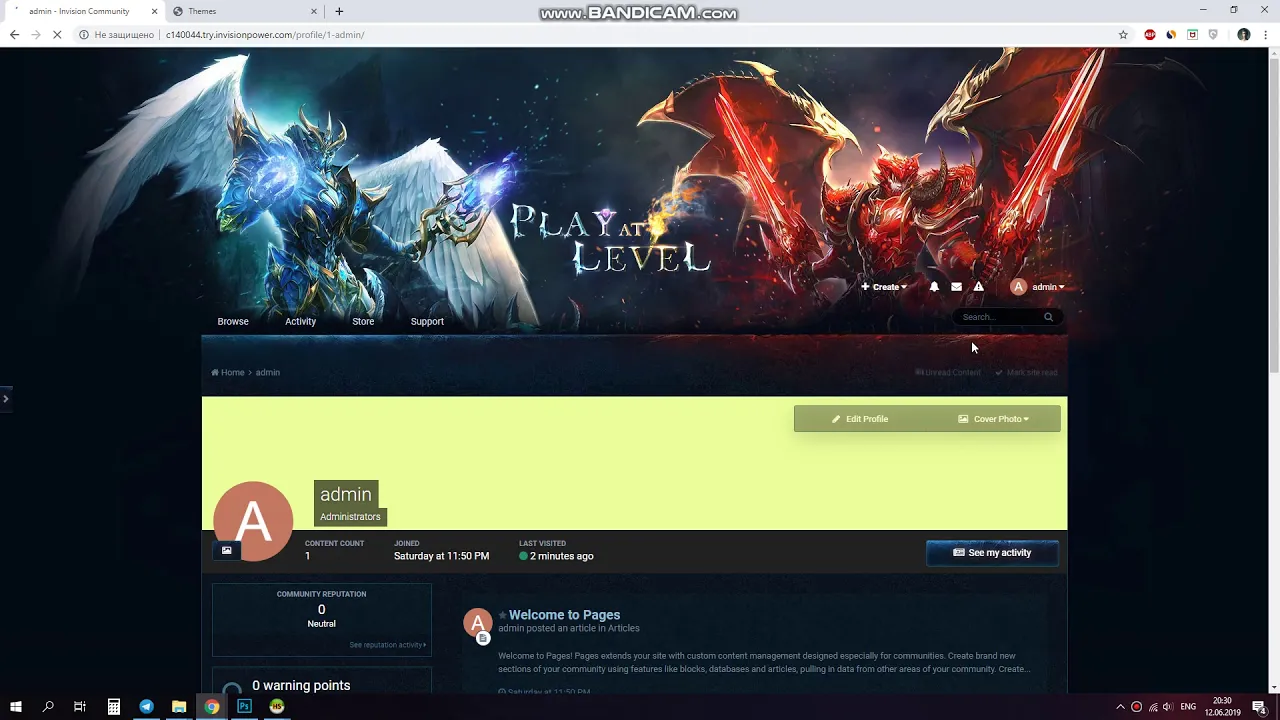Click See reputation activity link
The height and width of the screenshot is (720, 1280).
coord(388,645)
